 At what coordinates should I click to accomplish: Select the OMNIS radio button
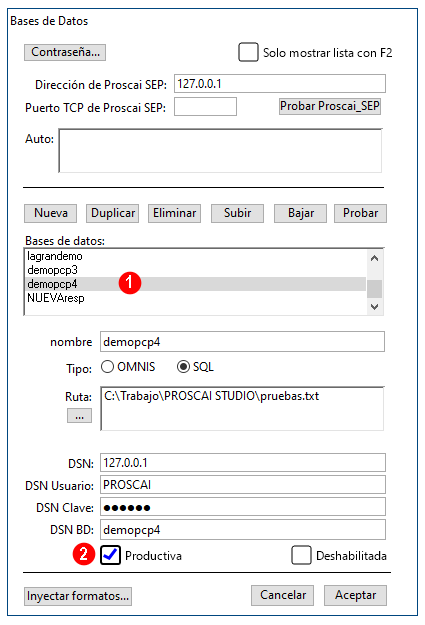pyautogui.click(x=107, y=367)
